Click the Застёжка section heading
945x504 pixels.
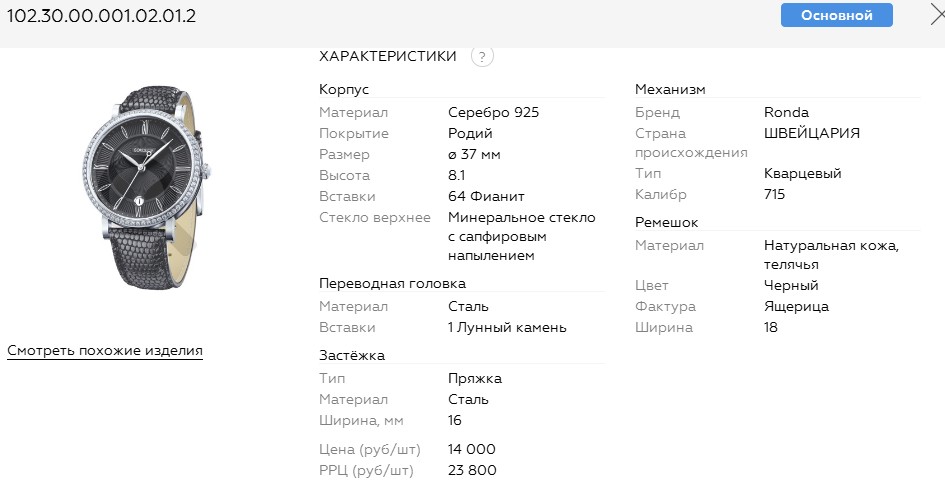[x=352, y=355]
